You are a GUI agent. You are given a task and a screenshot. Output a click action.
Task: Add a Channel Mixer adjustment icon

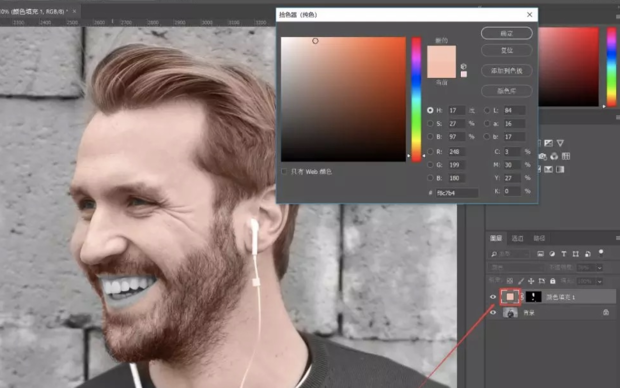554,157
